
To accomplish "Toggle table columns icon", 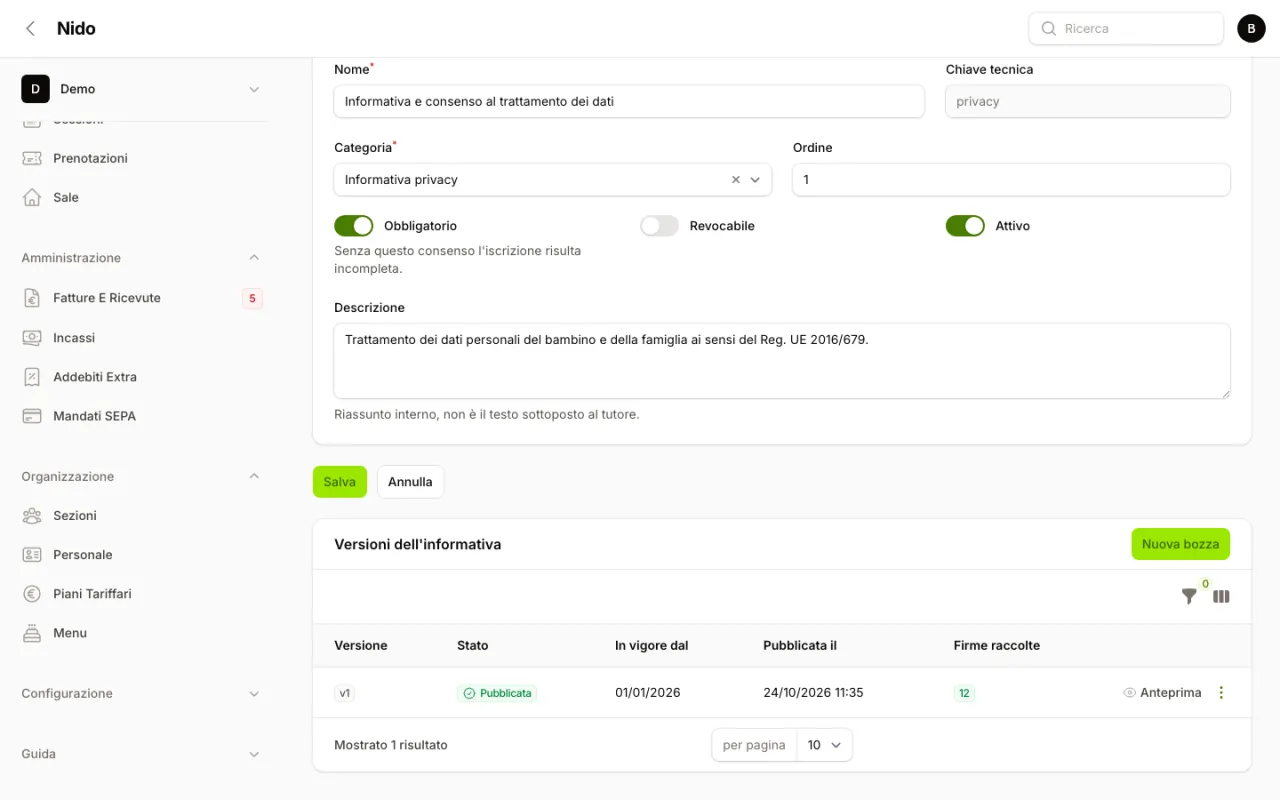I will [1221, 596].
